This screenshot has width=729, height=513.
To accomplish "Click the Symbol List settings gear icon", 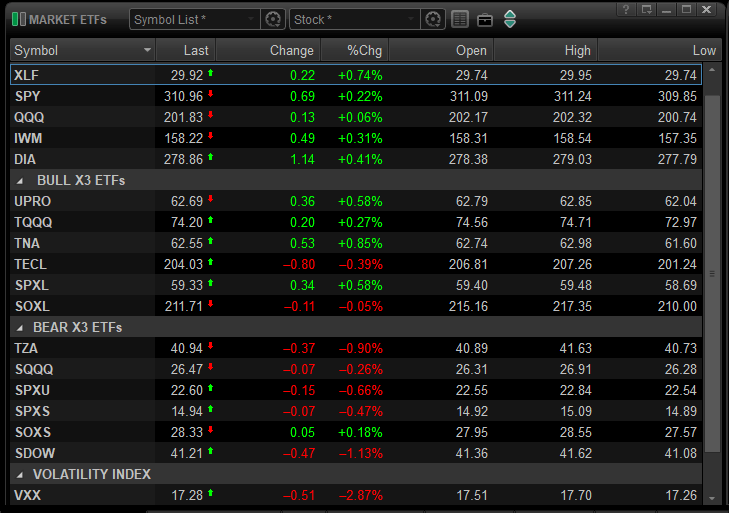I will point(273,19).
